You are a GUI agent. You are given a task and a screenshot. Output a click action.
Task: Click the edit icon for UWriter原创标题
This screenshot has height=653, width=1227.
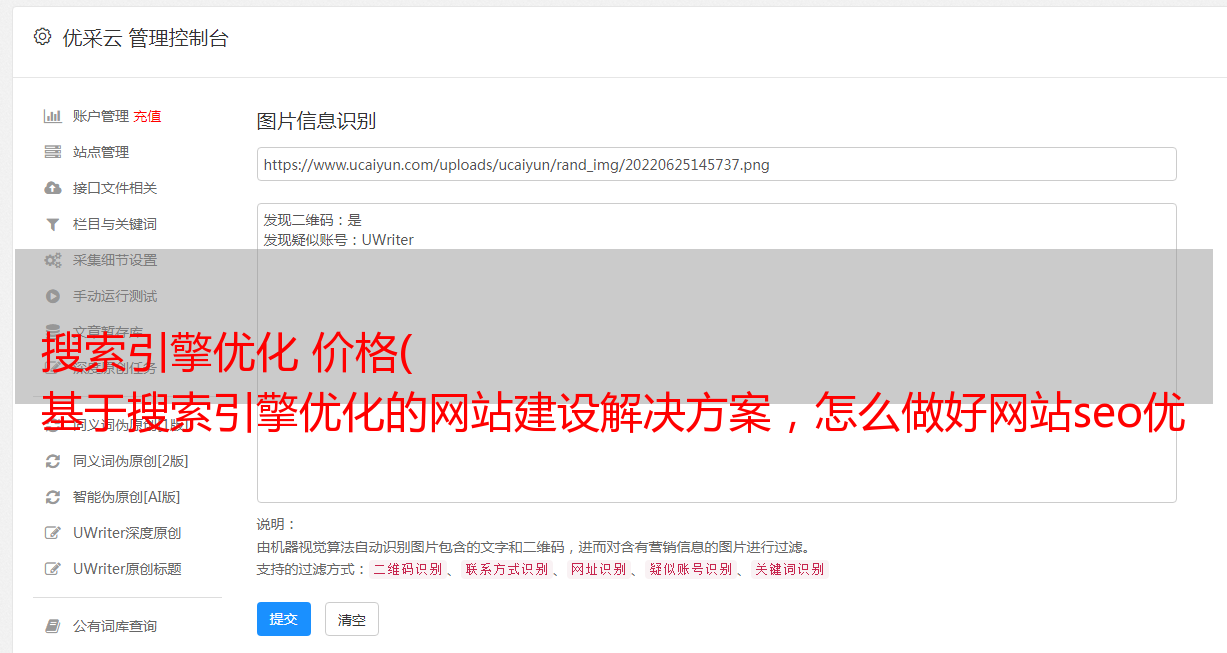click(x=53, y=569)
